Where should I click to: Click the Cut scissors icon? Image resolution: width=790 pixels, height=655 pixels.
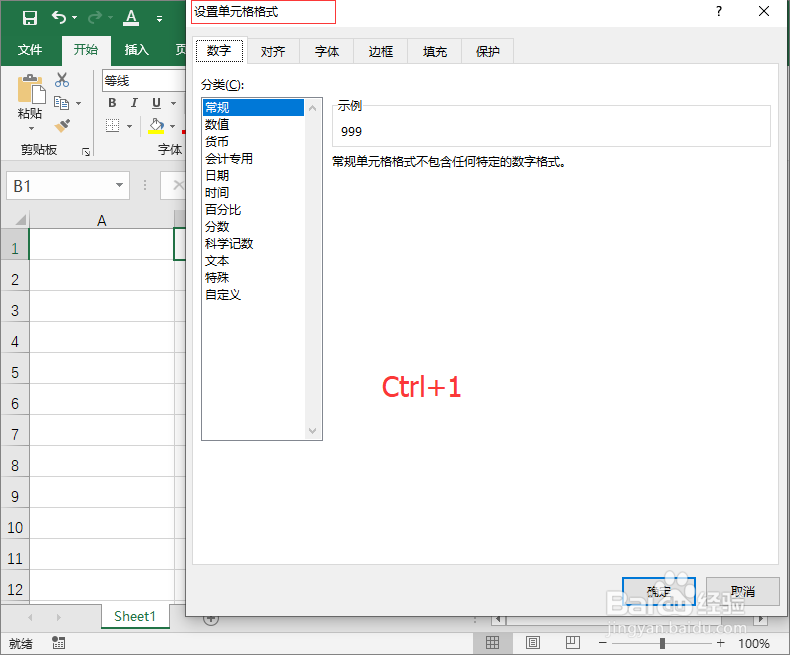point(62,80)
